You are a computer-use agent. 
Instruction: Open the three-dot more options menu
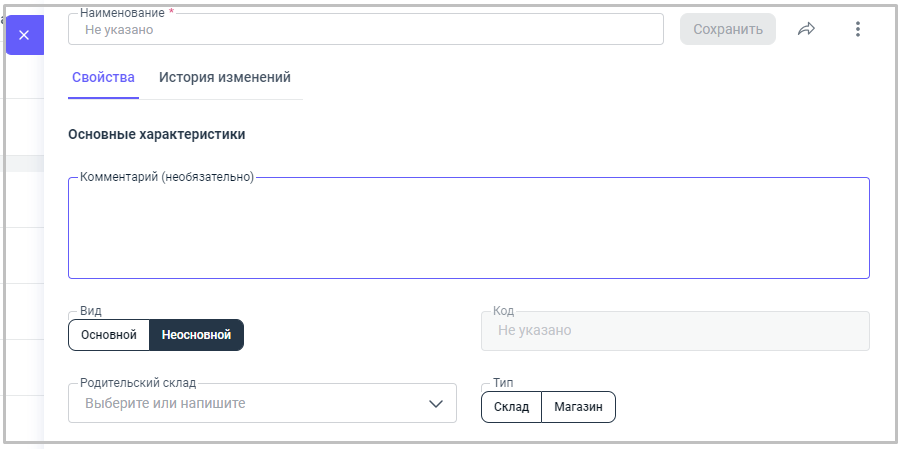857,29
